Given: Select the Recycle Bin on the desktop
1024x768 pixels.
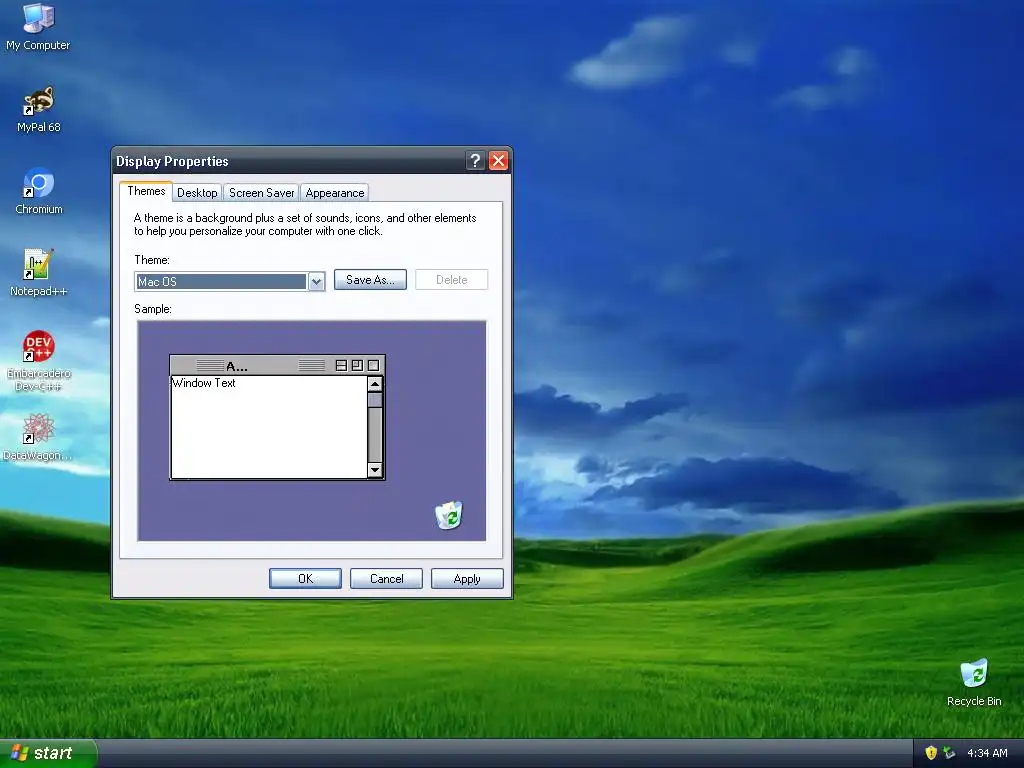Looking at the screenshot, I should click(x=974, y=683).
